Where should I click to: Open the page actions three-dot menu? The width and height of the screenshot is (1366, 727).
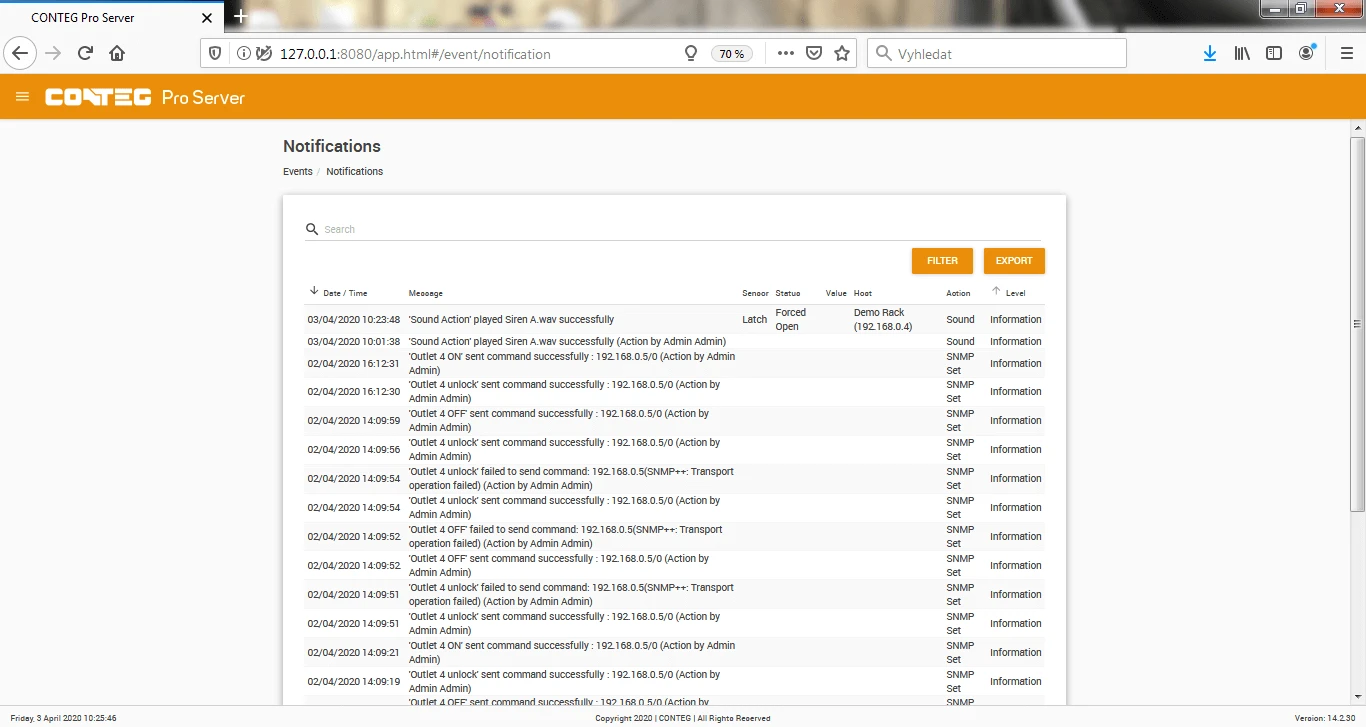(x=786, y=54)
